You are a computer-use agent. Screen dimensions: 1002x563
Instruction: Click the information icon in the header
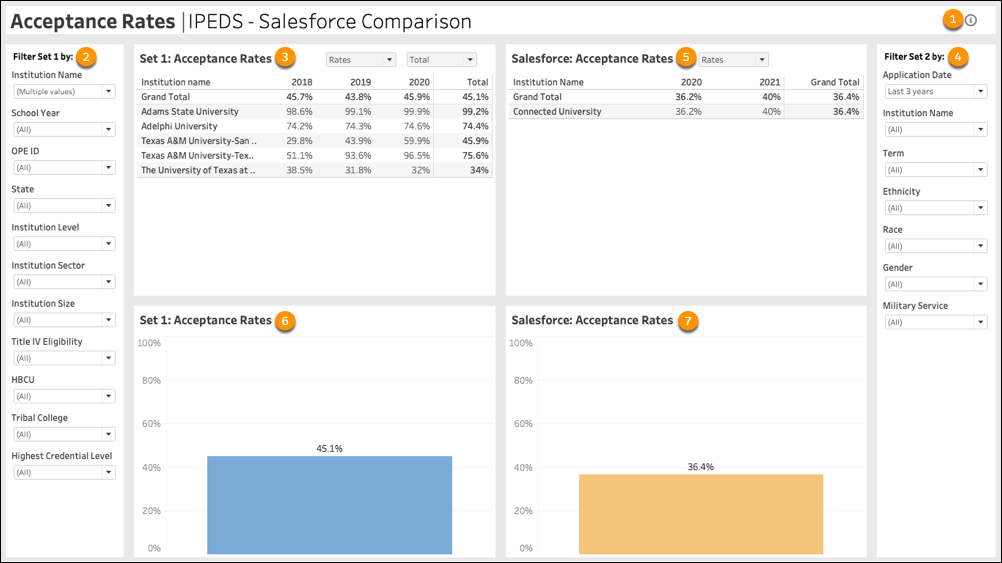point(971,20)
